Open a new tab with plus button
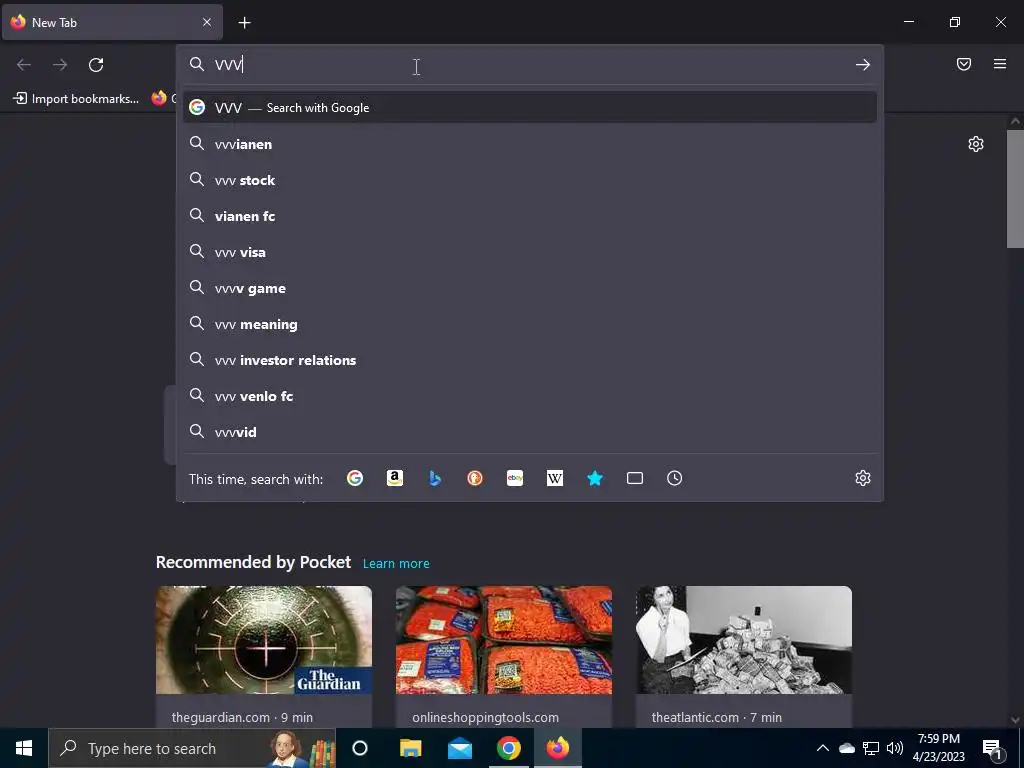 pos(244,23)
